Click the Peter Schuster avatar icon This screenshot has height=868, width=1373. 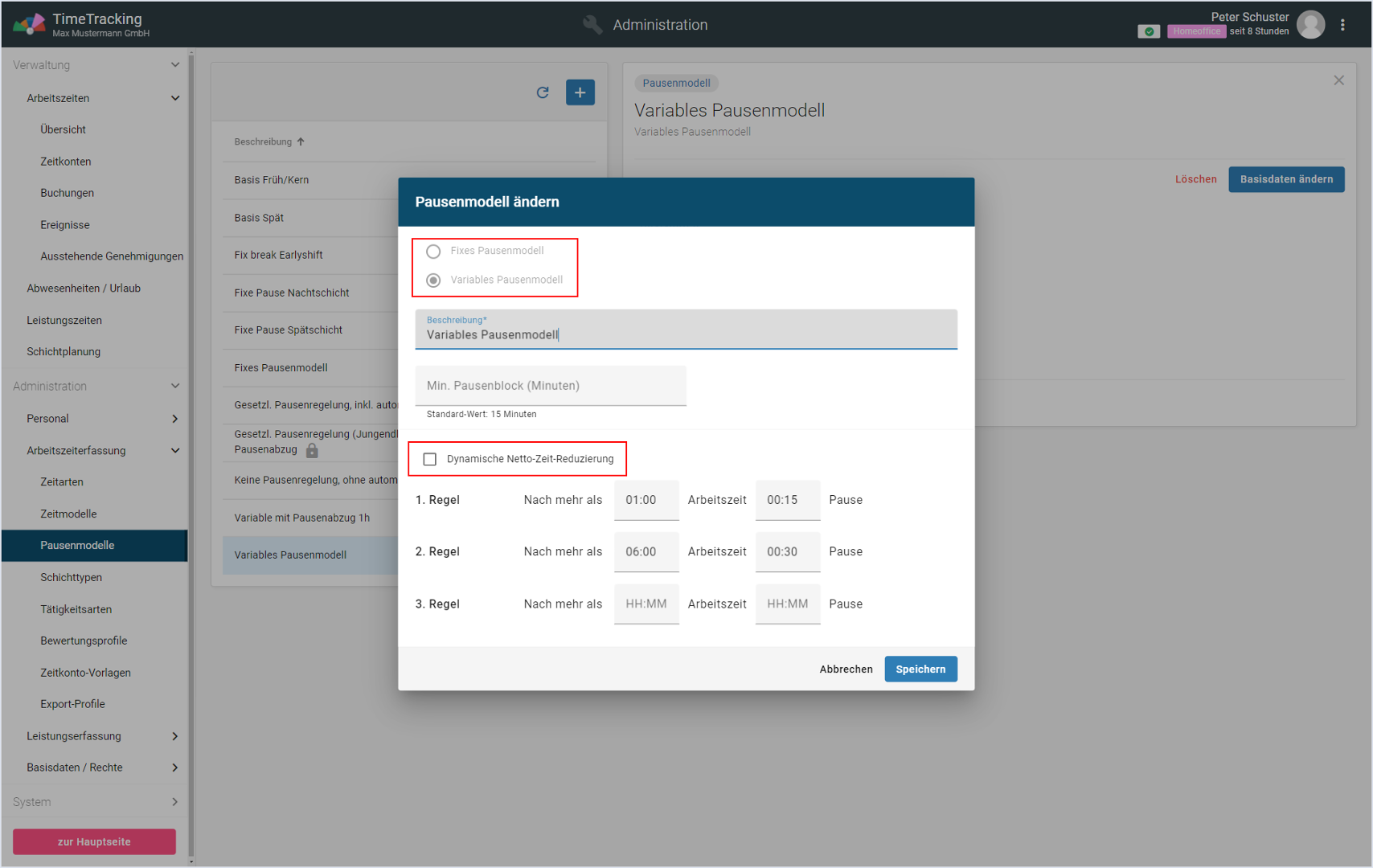1310,25
